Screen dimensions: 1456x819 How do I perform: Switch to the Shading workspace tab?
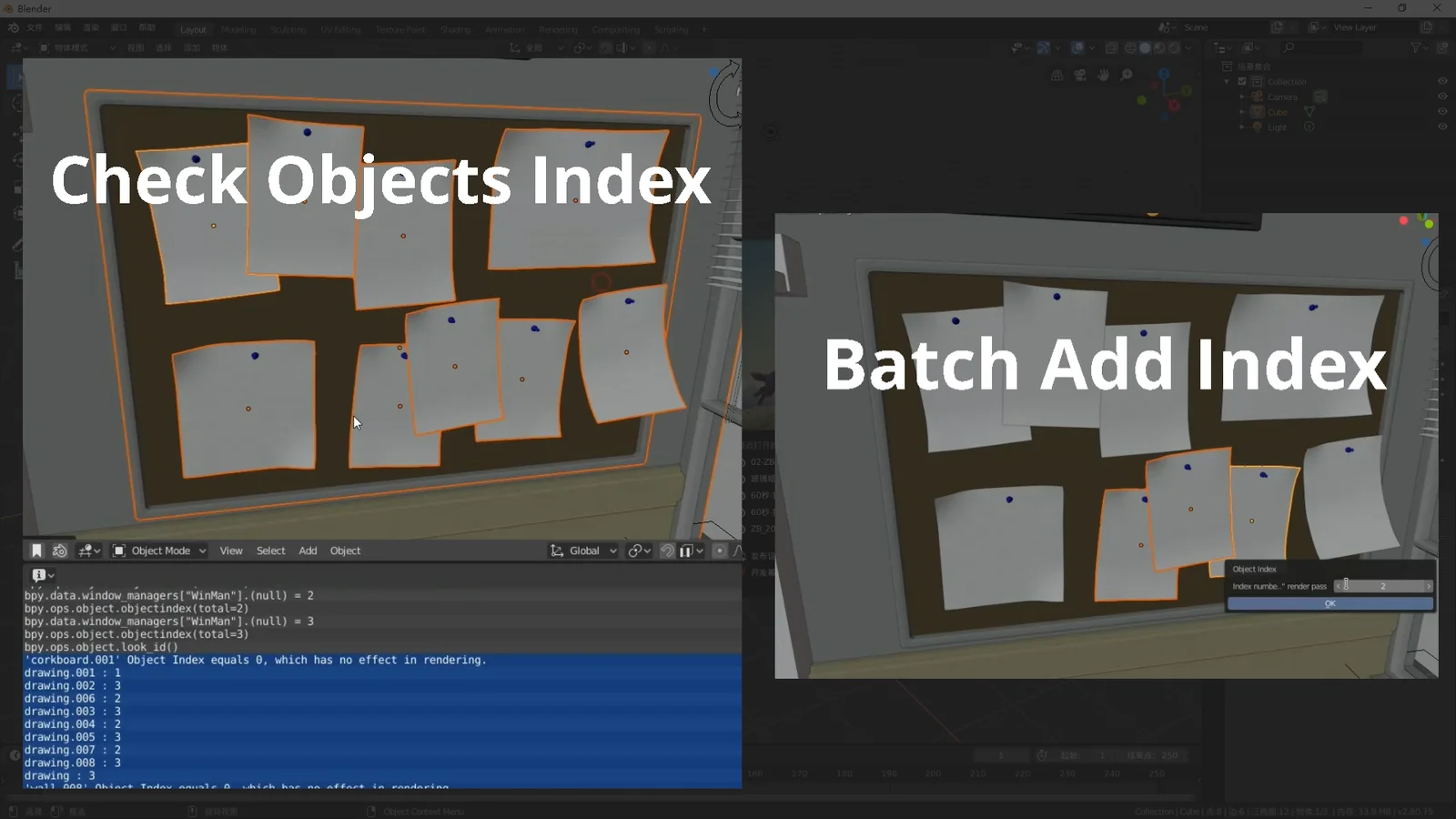[455, 29]
